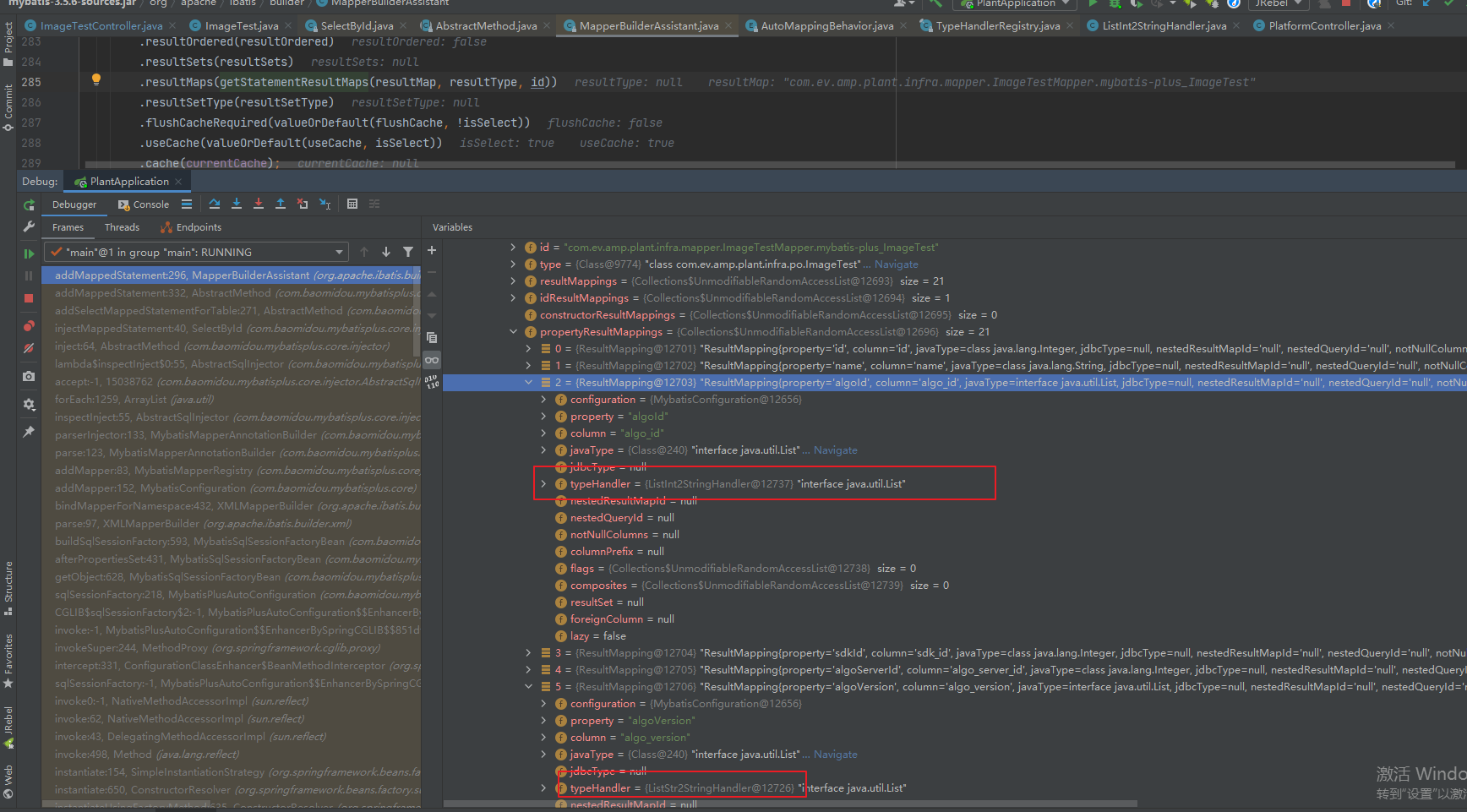Image resolution: width=1467 pixels, height=812 pixels.
Task: Open Evaluate Expression calculator icon
Action: (352, 204)
